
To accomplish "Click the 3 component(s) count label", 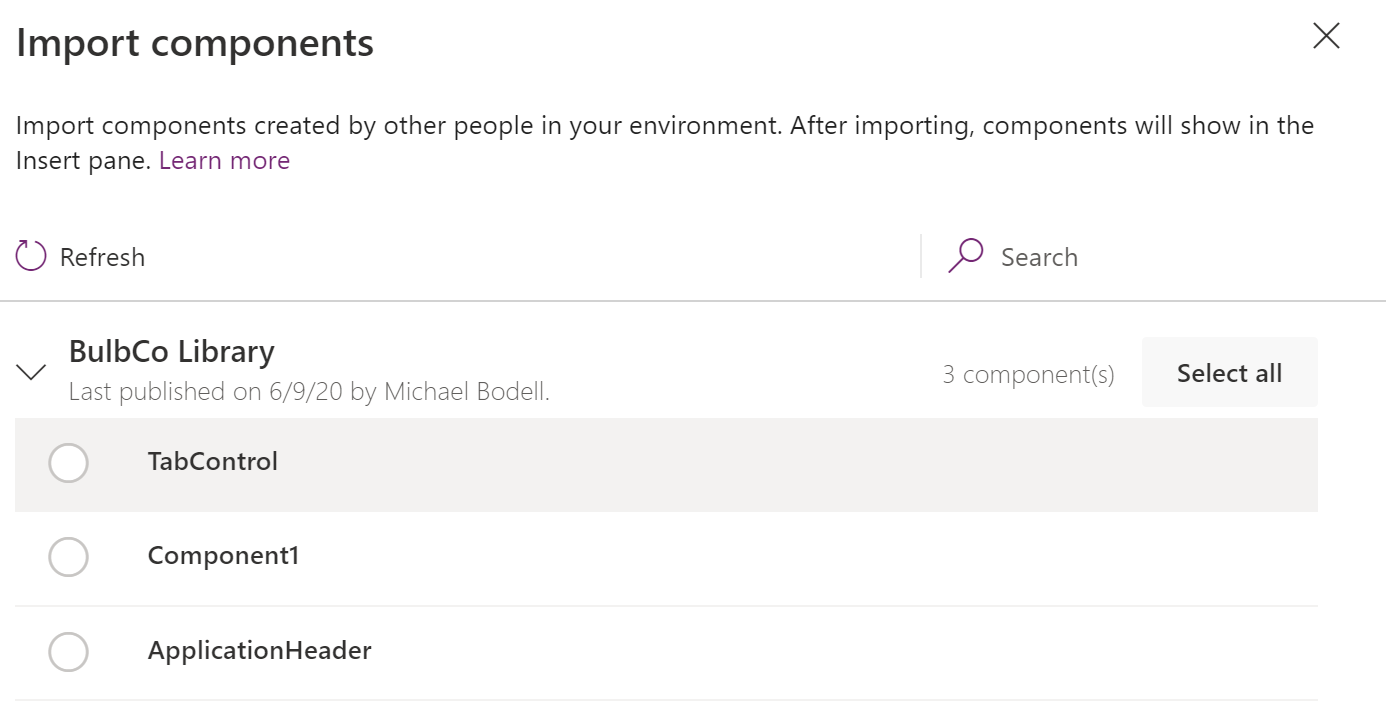I will 1029,374.
